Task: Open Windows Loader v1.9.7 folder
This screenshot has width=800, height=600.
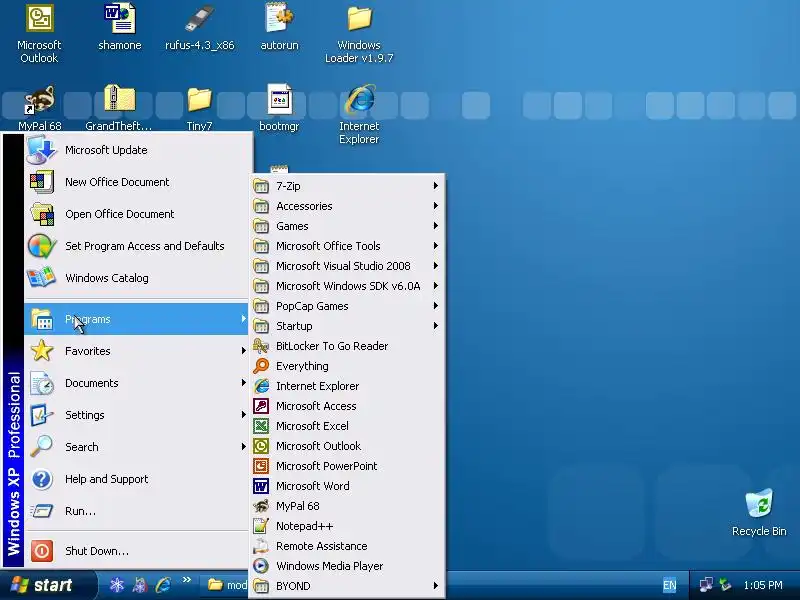Action: coord(359,34)
